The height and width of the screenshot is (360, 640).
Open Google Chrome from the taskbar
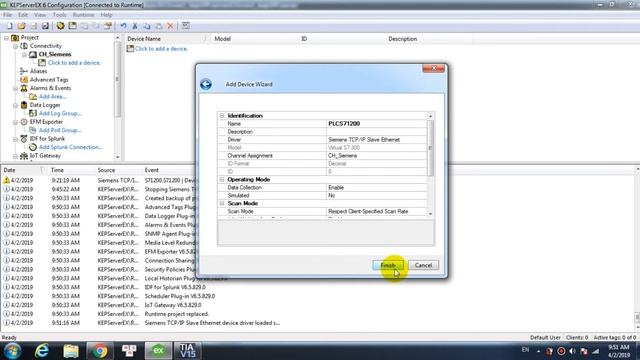coord(100,351)
